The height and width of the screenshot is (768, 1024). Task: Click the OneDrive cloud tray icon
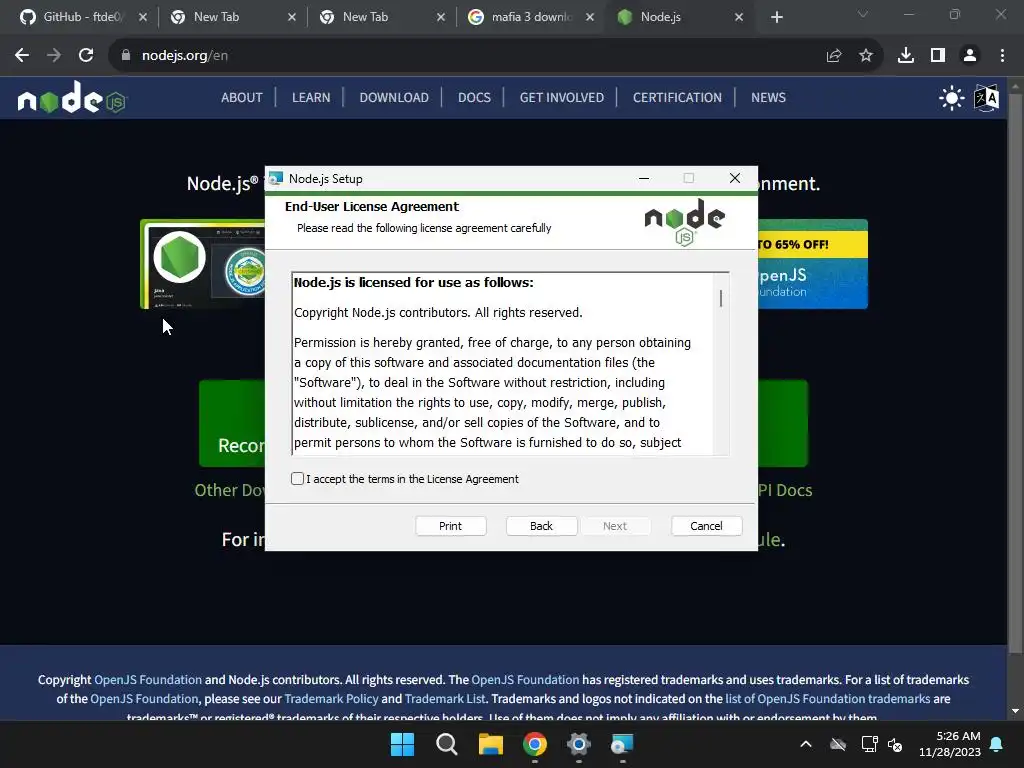[x=838, y=744]
